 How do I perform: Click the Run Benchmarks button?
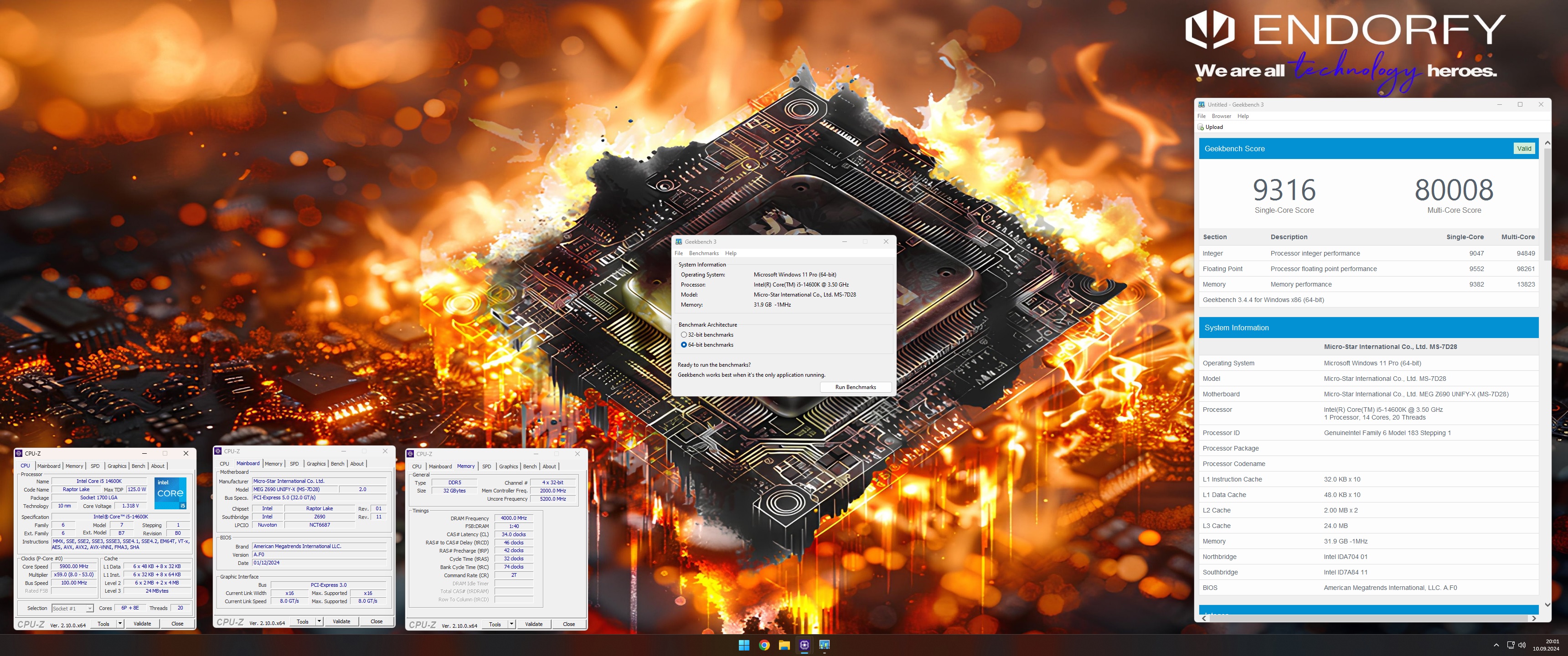click(x=855, y=387)
